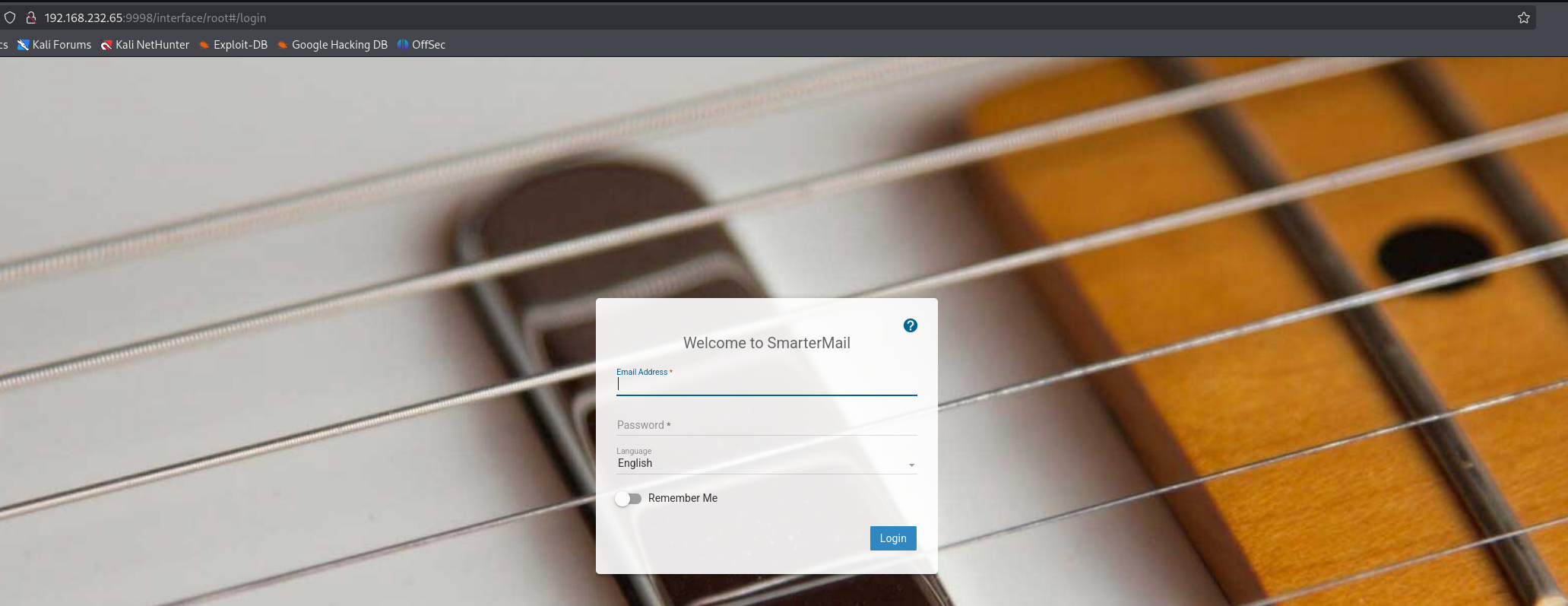Focus the Email Address field
Image resolution: width=1568 pixels, height=606 pixels.
pyautogui.click(x=766, y=385)
